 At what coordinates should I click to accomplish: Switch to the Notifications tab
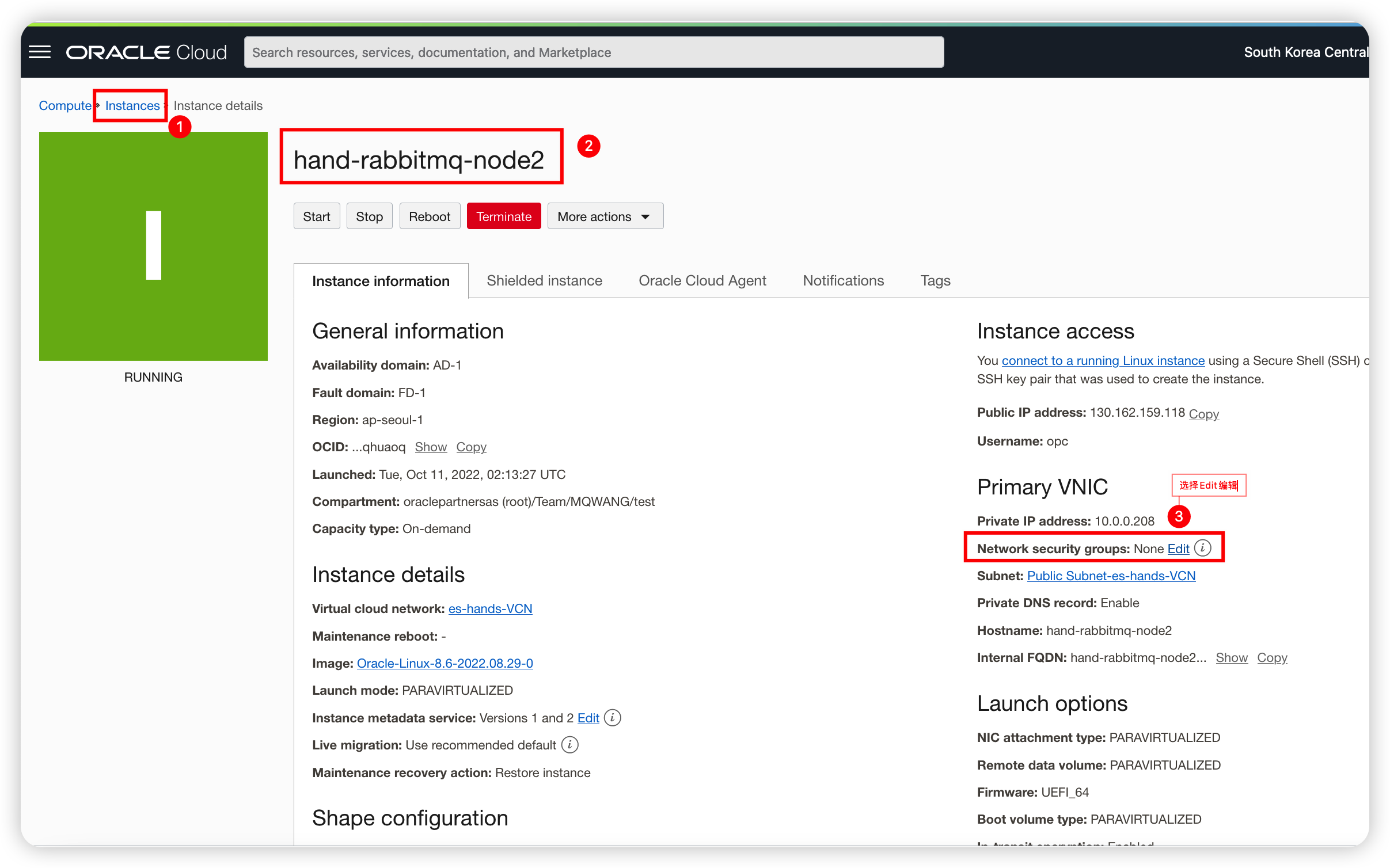tap(843, 280)
